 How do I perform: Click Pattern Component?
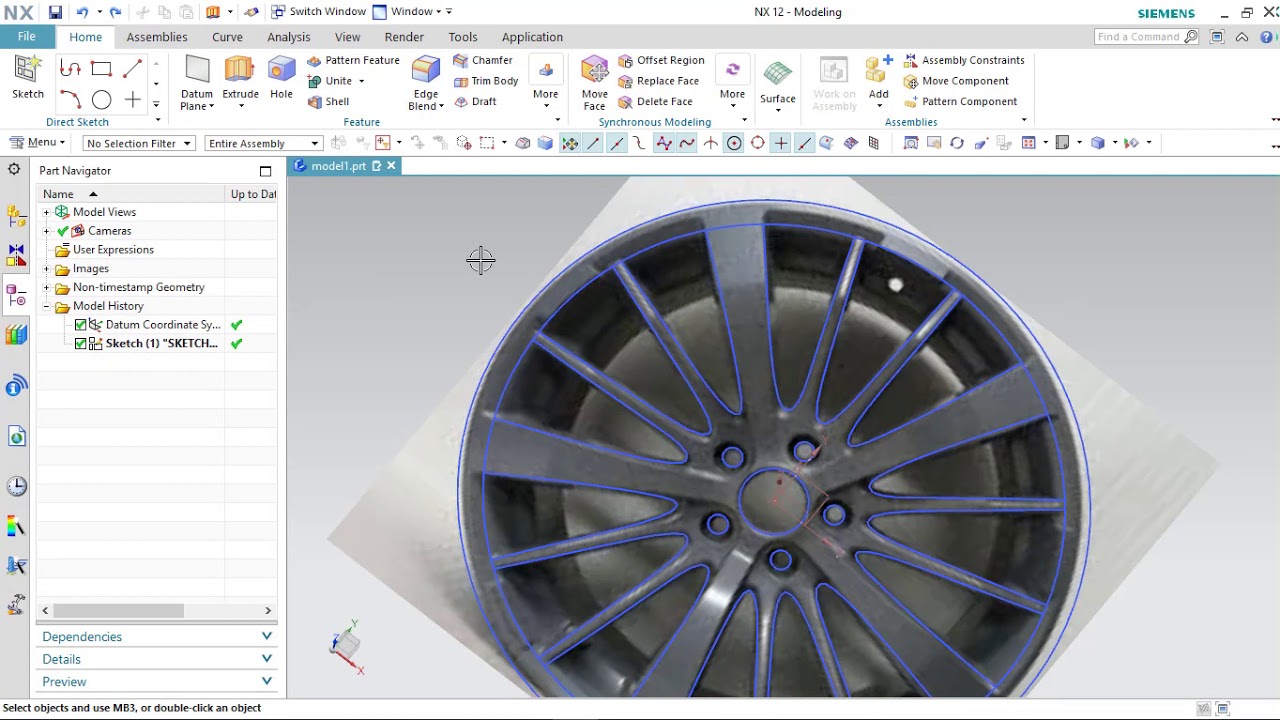(x=960, y=102)
